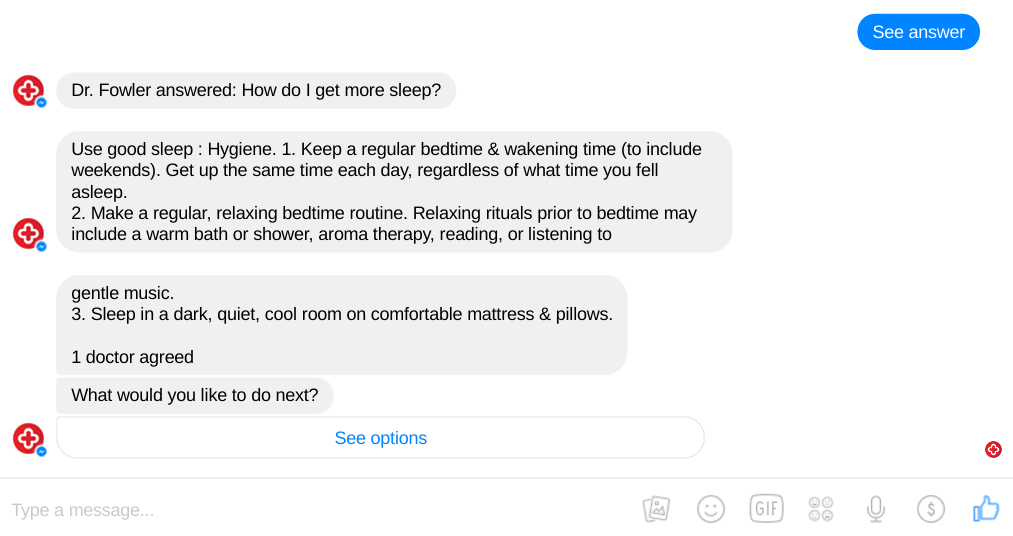Click the avatar beside Dr. Fowler answered message
Screen dimensions: 1013x536
pyautogui.click(x=29, y=90)
